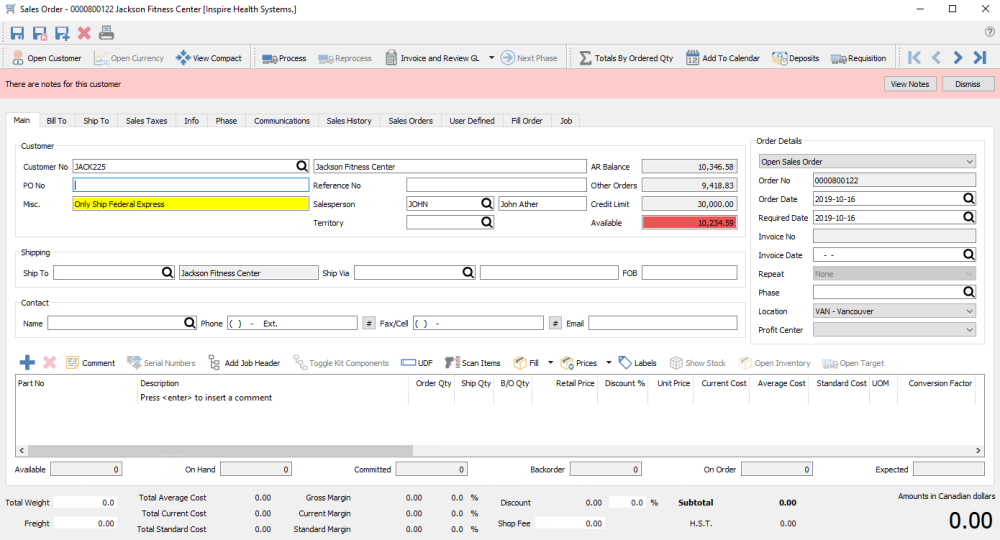This screenshot has height=540, width=1000.
Task: Click the Save icon in top toolbar
Action: [17, 33]
